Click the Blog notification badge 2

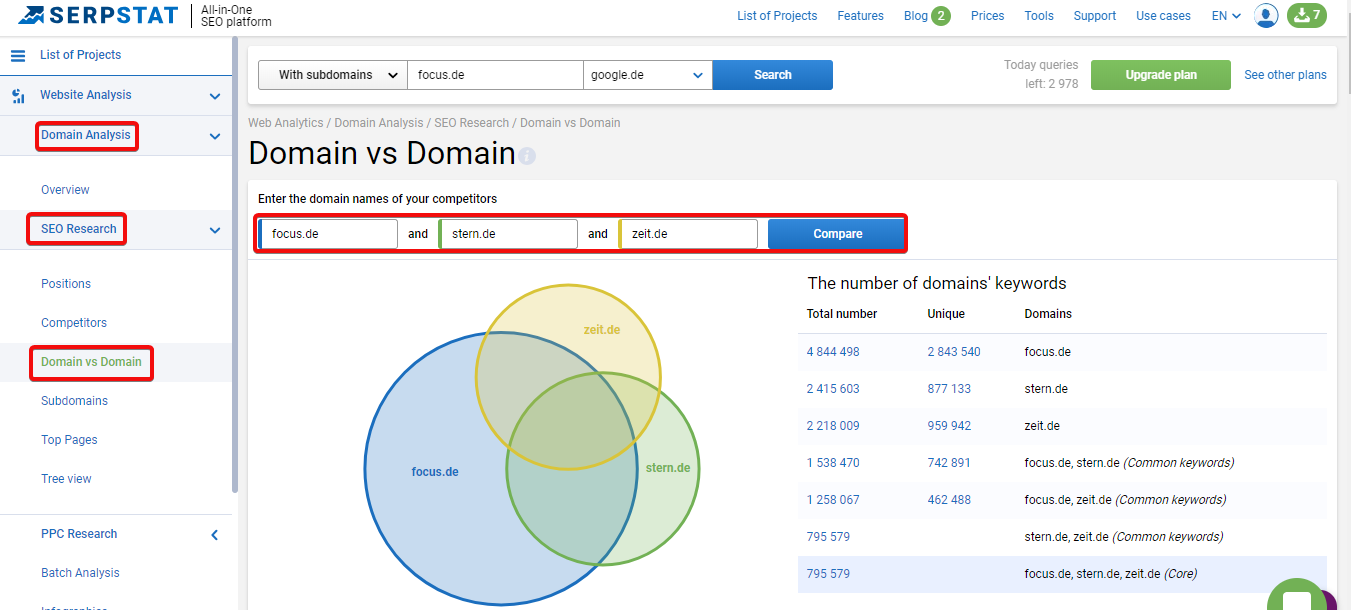[x=941, y=15]
